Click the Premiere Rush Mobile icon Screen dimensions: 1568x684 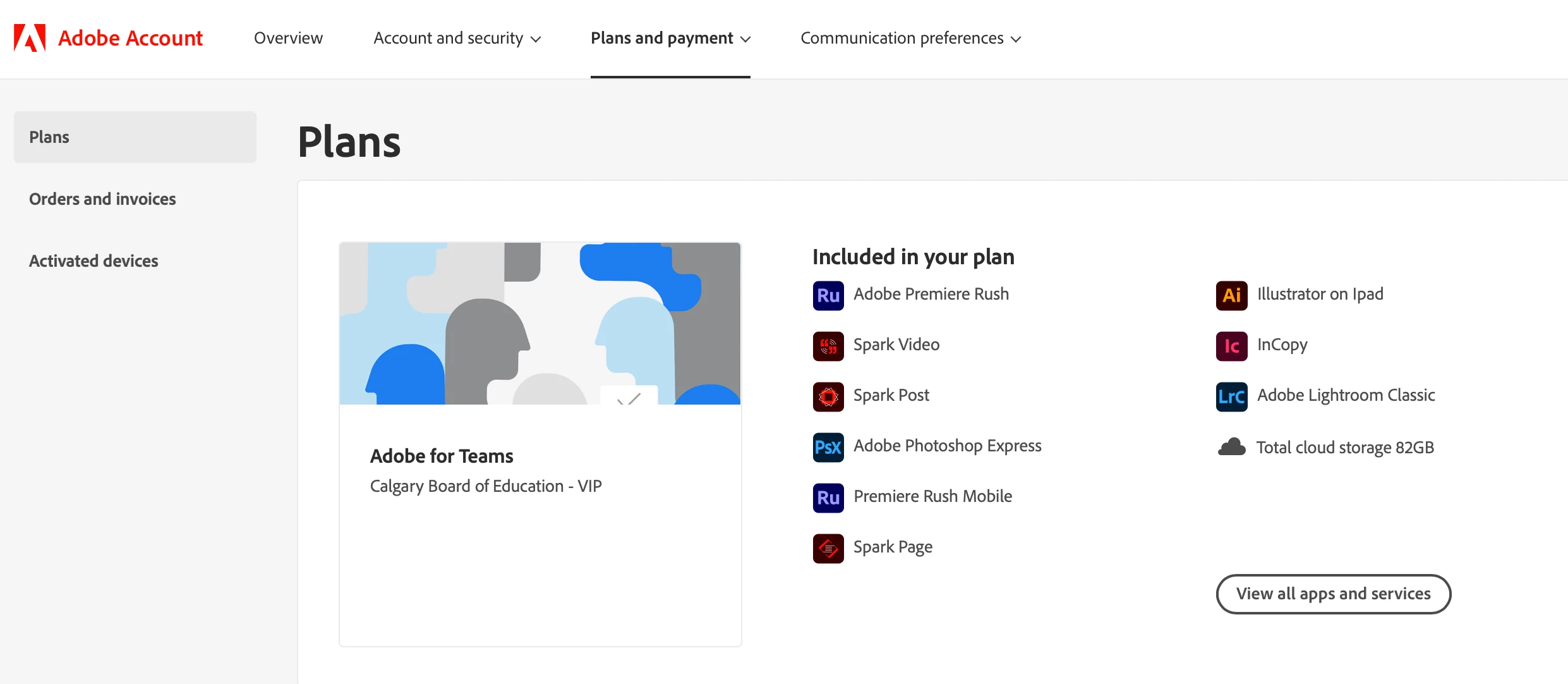tap(828, 498)
